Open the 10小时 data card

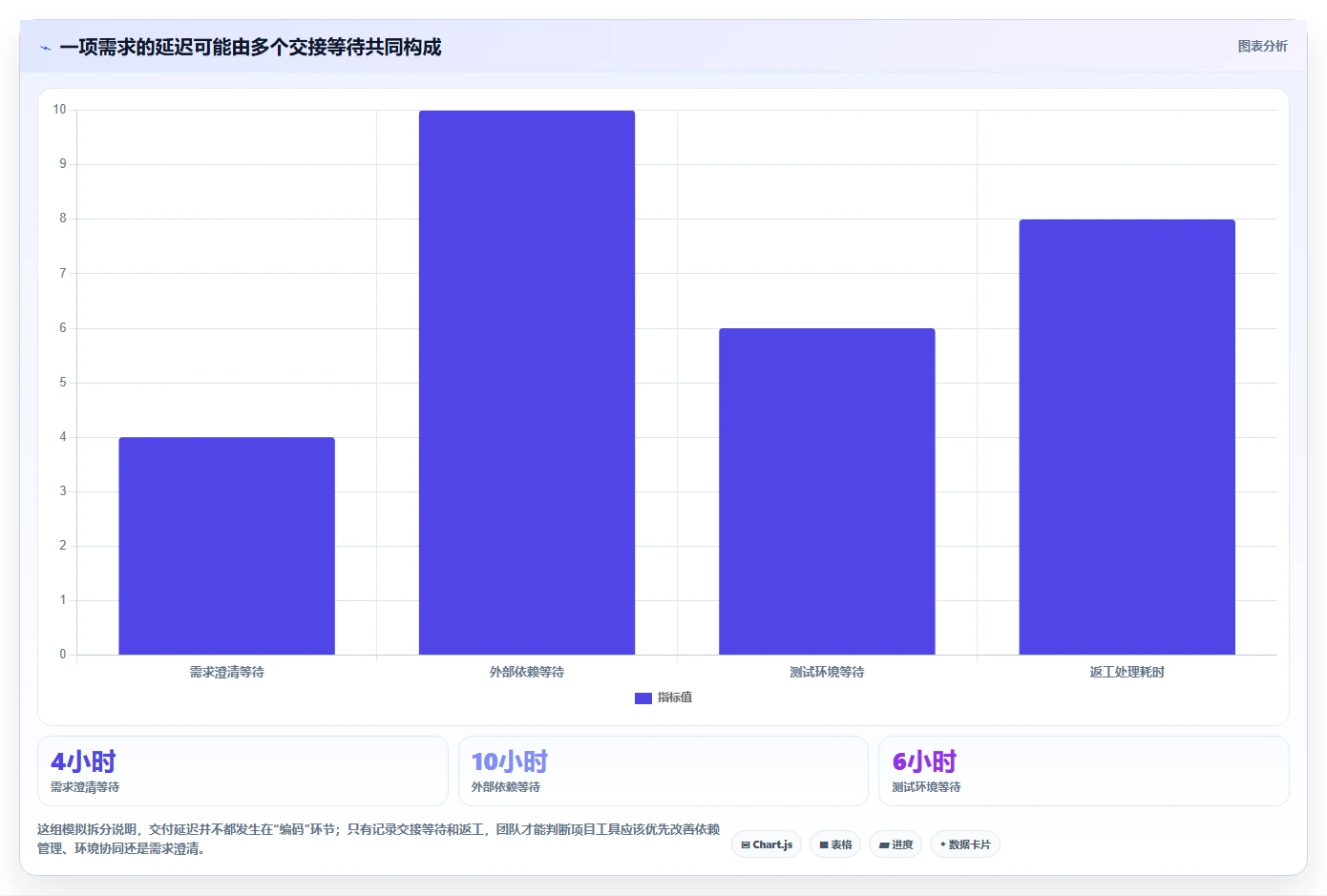pos(663,771)
